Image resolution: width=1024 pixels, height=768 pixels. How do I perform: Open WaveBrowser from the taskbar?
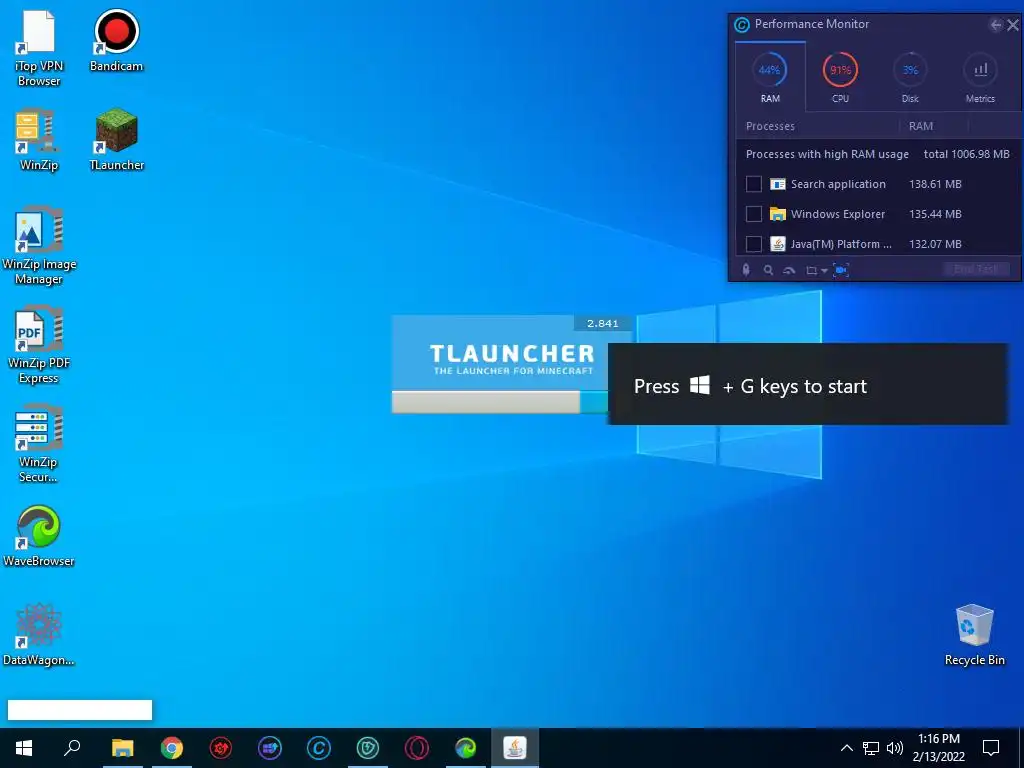coord(466,748)
